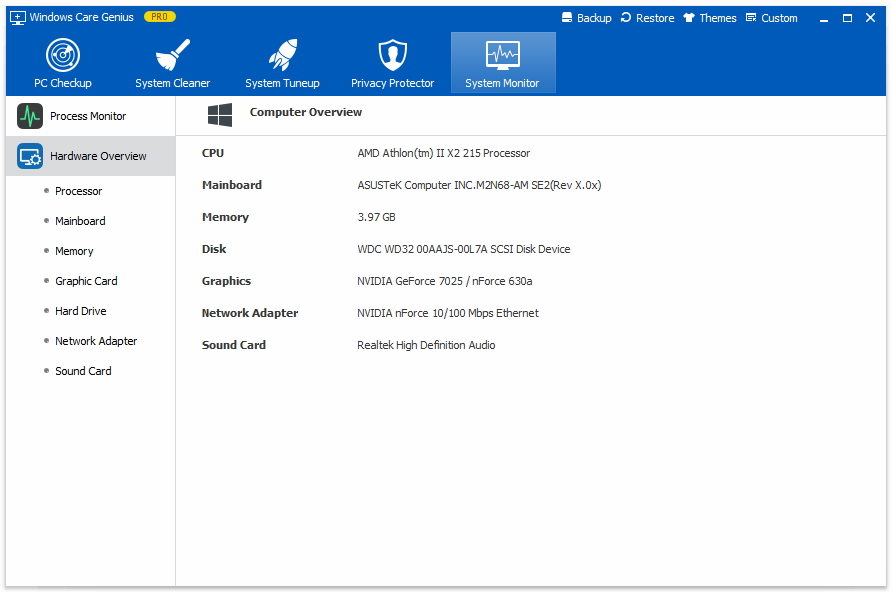Open the Hard Drive hardware section
Screen dimensions: 892x592
pos(81,311)
